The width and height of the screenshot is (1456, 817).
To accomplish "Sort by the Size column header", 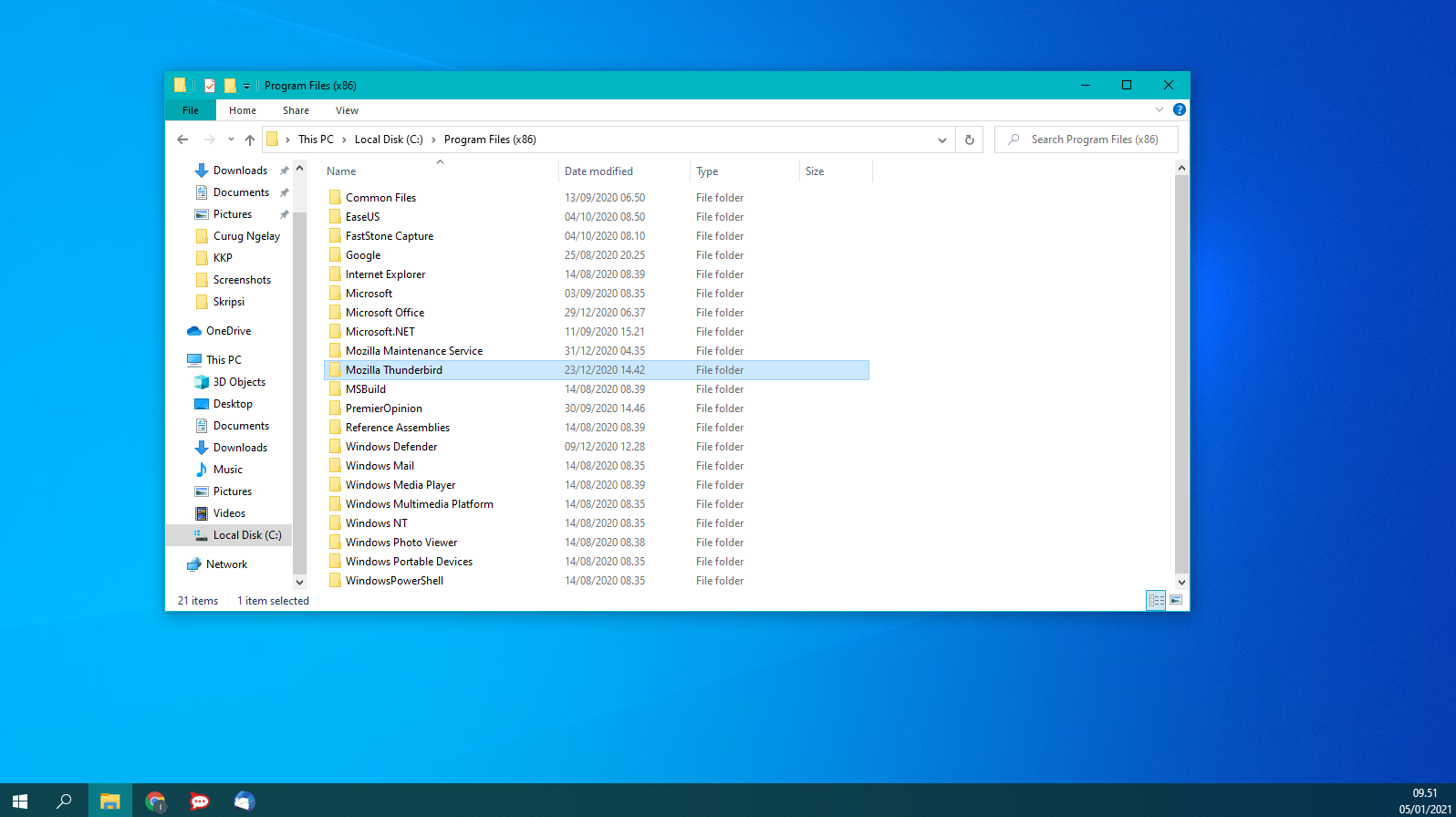I will pos(836,171).
